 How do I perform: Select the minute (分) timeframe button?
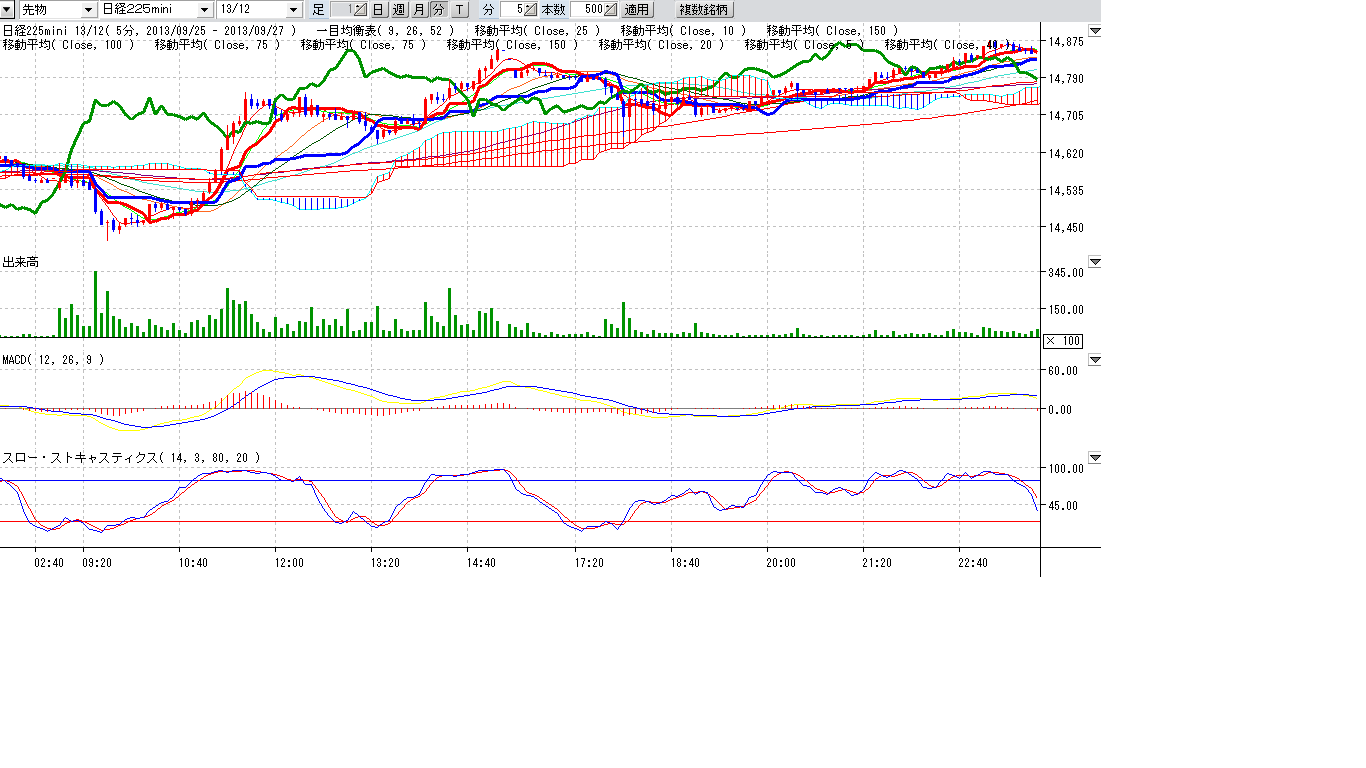(439, 10)
